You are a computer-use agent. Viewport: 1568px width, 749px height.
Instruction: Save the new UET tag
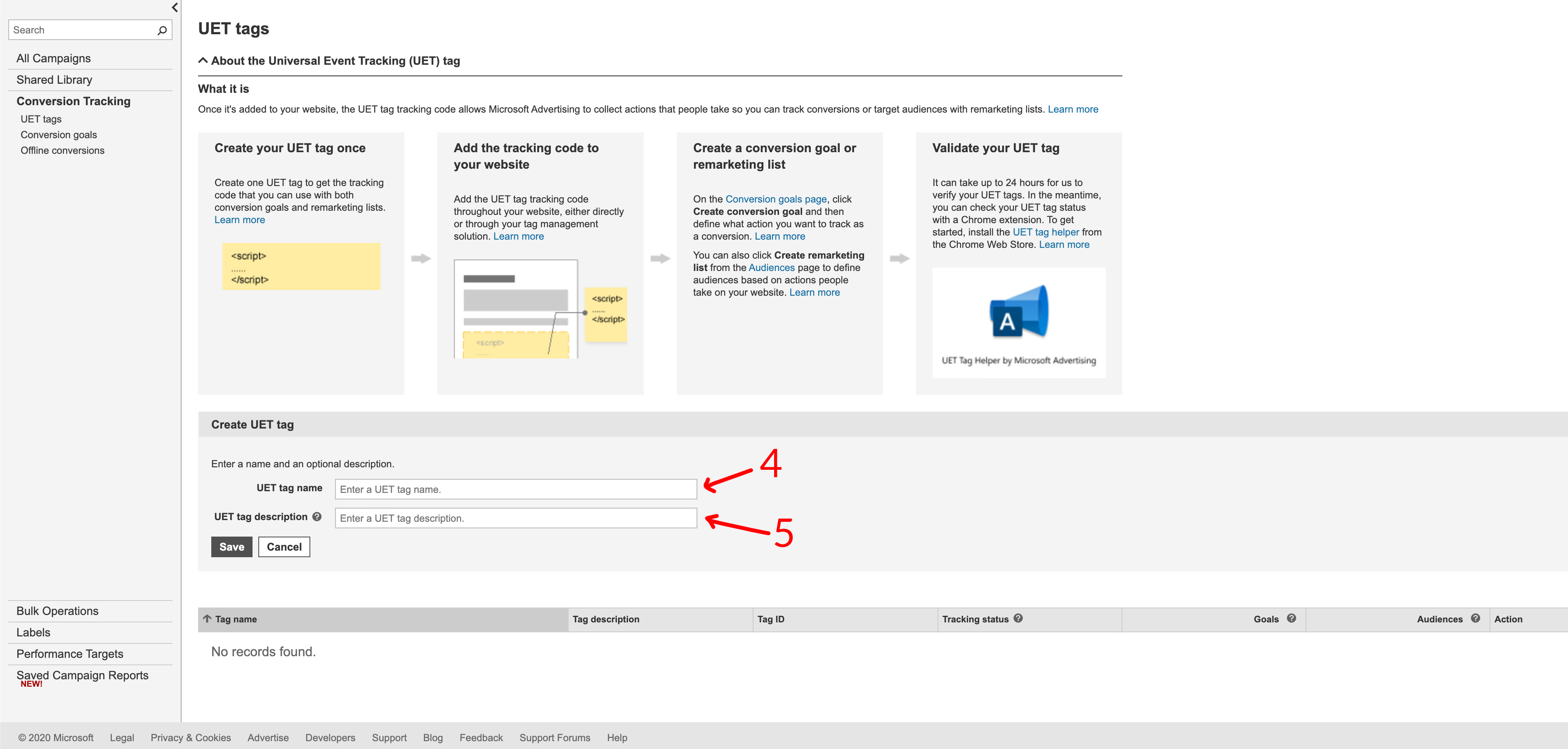click(x=231, y=547)
